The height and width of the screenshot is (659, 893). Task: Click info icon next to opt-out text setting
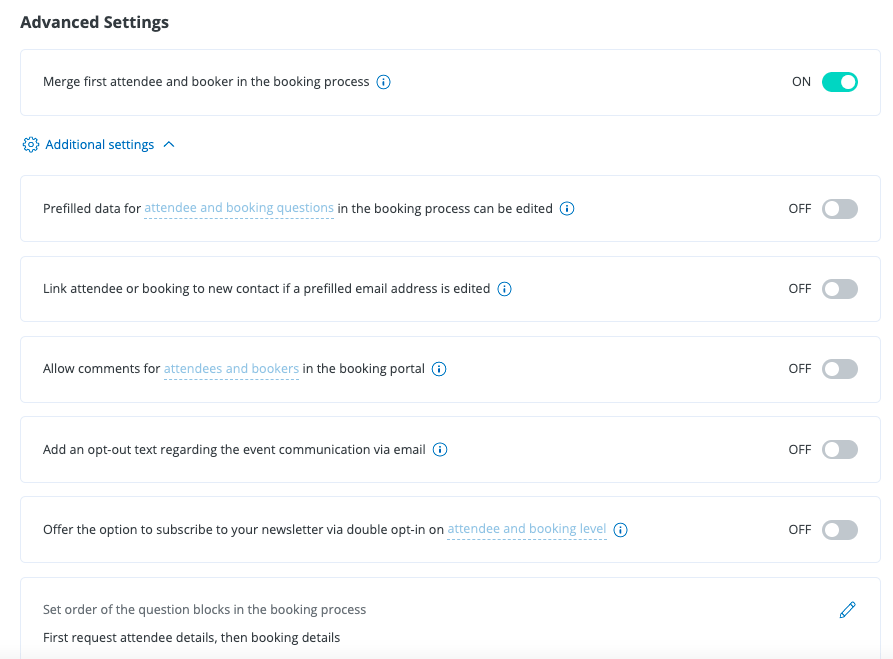[440, 450]
